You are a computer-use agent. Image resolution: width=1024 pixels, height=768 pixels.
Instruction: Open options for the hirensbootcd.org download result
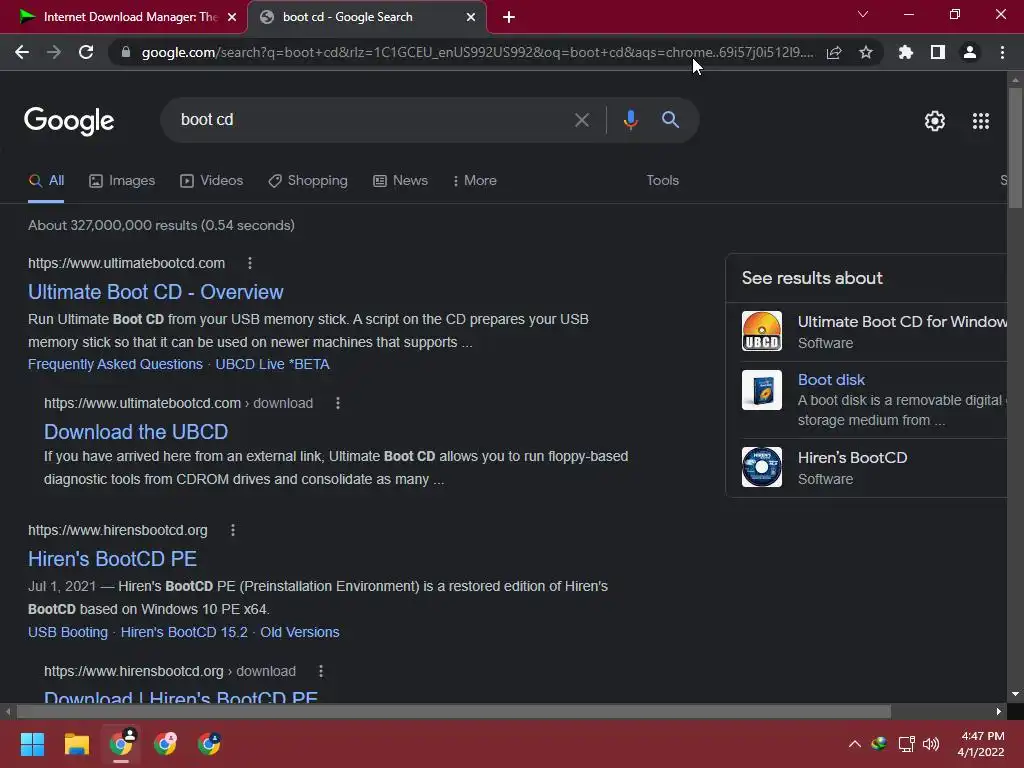[321, 671]
